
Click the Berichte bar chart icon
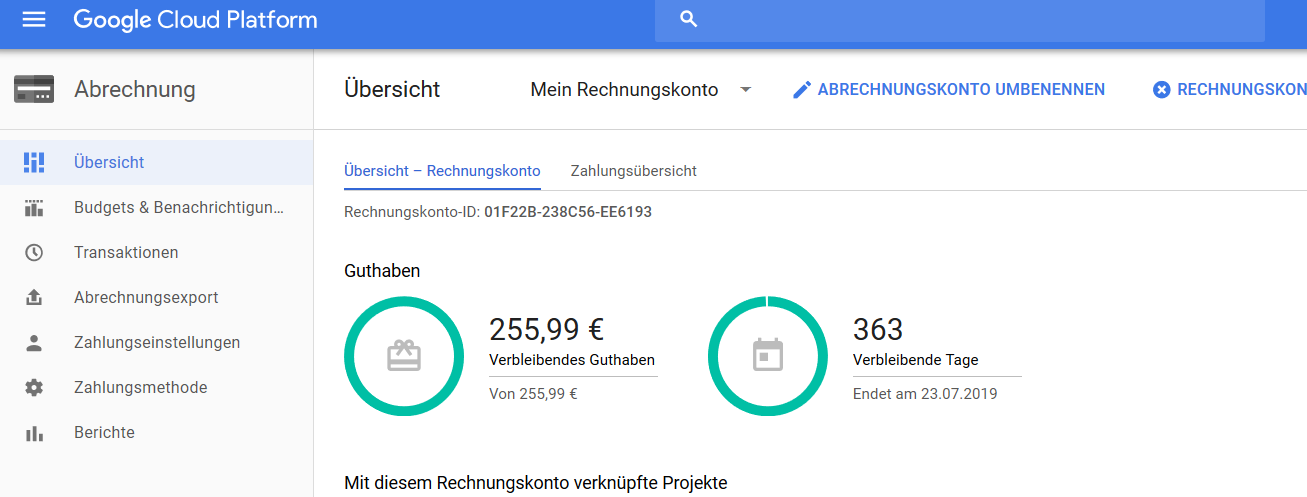coord(34,433)
